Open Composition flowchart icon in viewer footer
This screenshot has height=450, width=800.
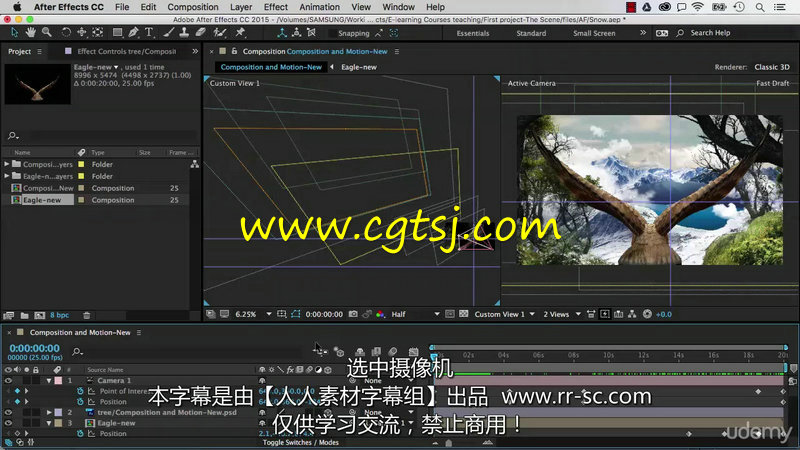[x=632, y=314]
